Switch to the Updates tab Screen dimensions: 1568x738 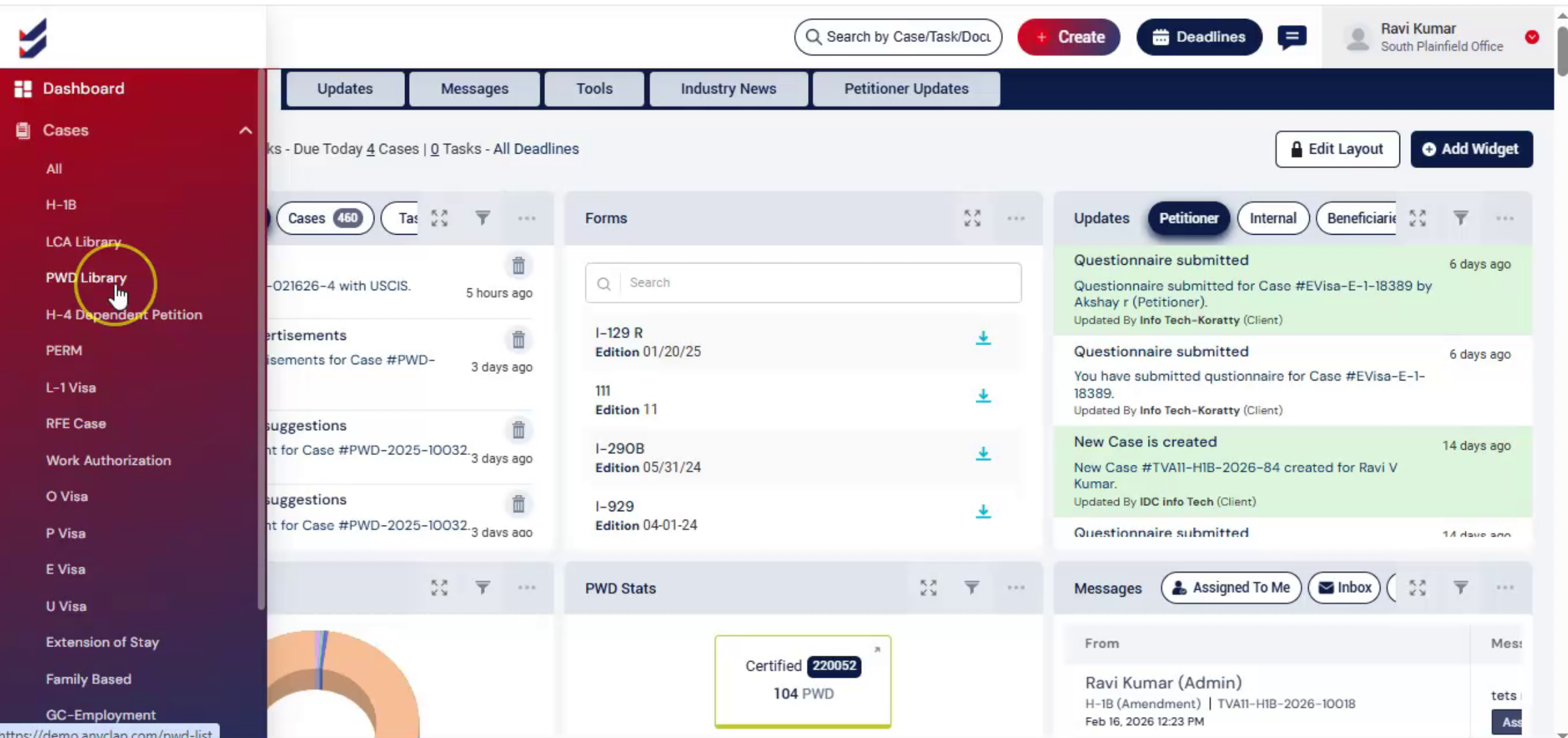[x=345, y=89]
